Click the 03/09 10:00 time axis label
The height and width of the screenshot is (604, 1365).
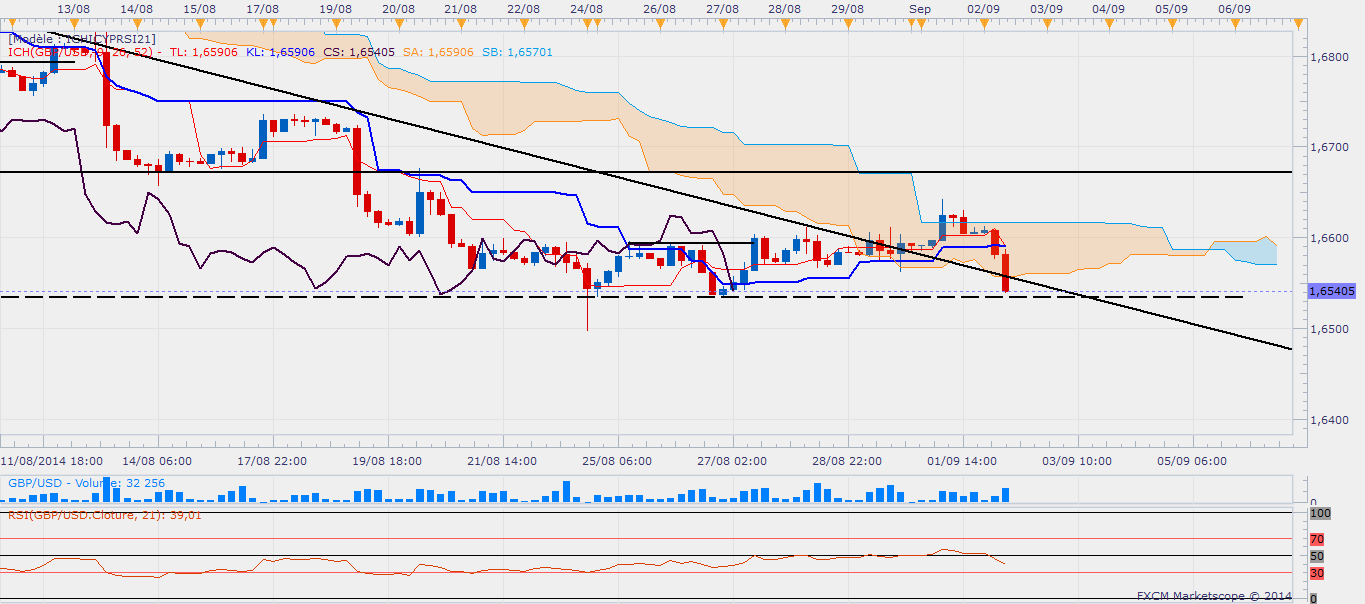[1077, 461]
